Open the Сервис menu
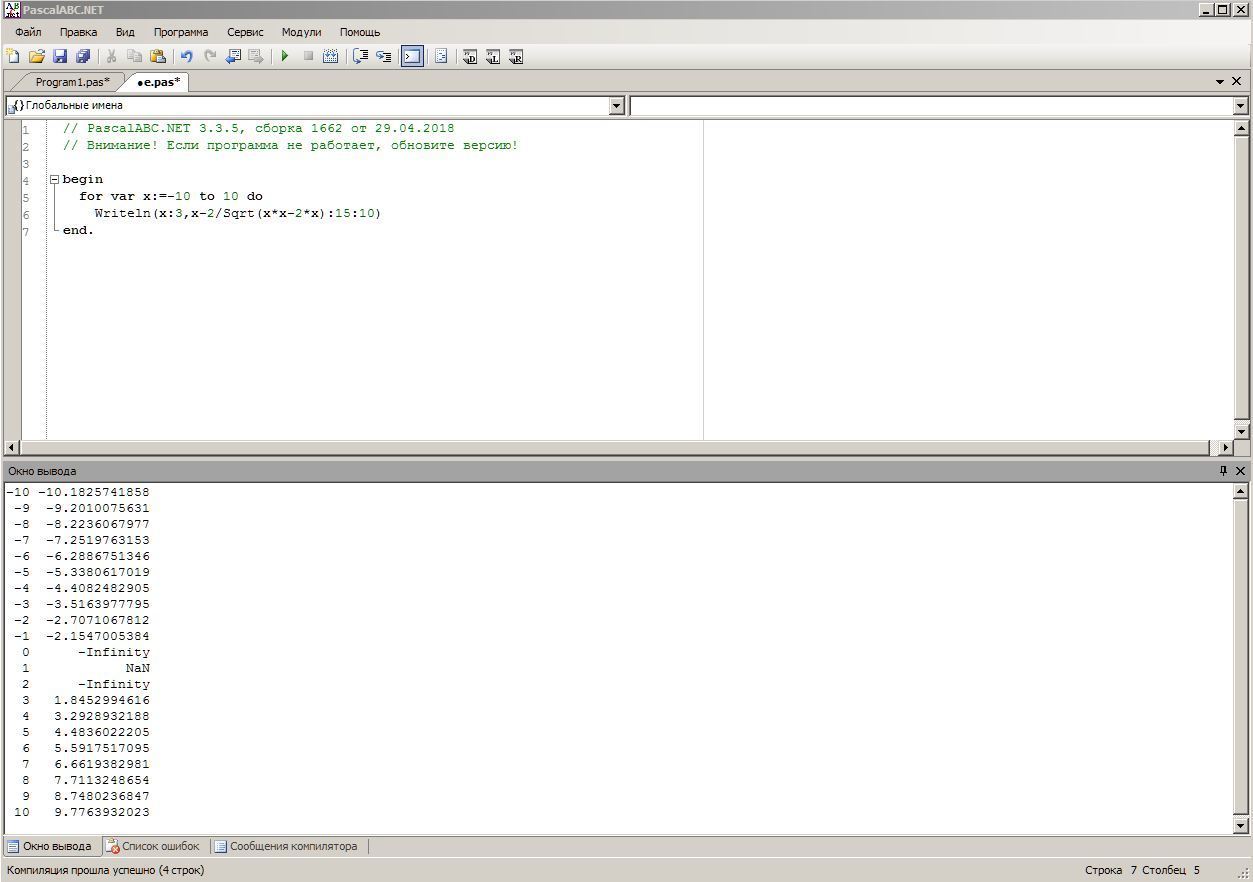1253x882 pixels. [245, 32]
